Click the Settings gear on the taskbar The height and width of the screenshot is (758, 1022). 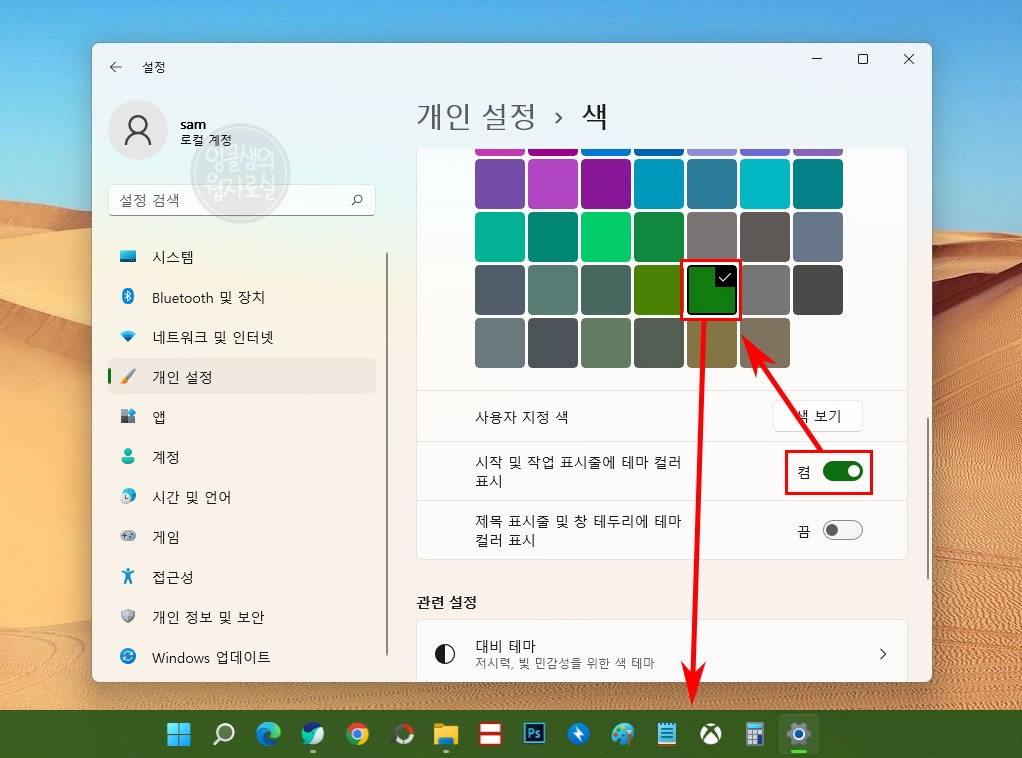[x=798, y=735]
